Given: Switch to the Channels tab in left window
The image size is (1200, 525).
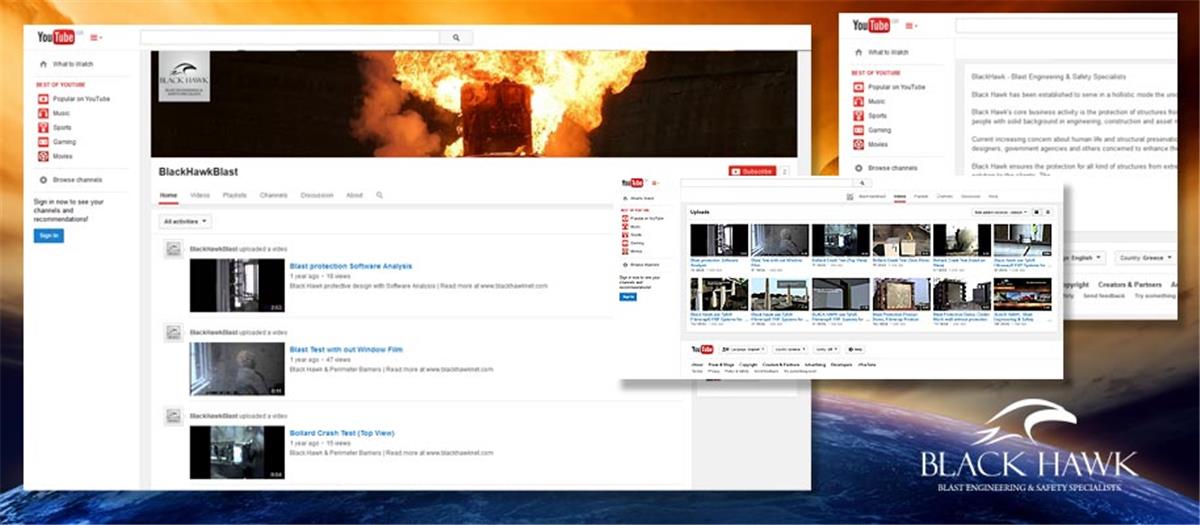Looking at the screenshot, I should (x=273, y=195).
